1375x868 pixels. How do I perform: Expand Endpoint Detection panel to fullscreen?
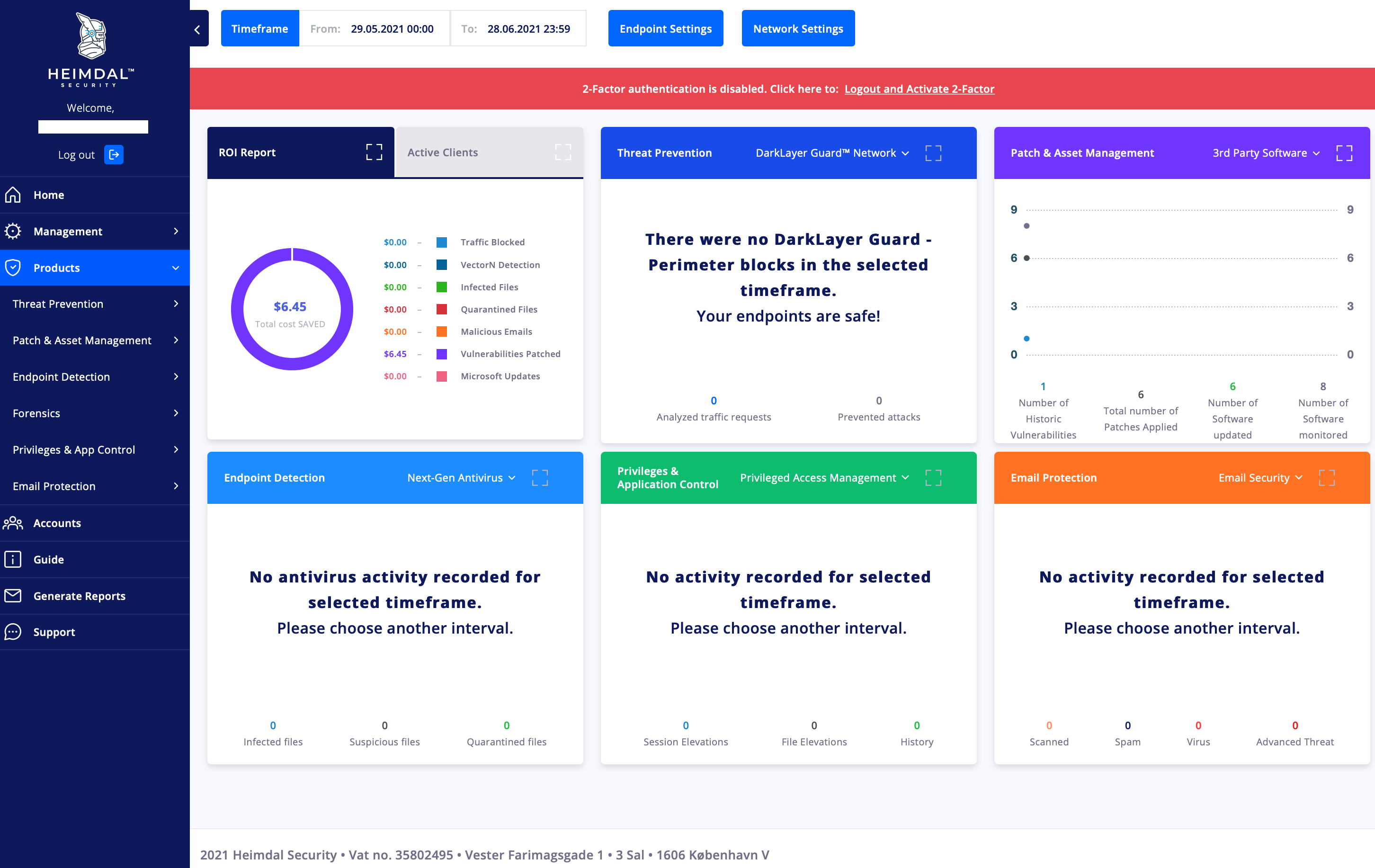(540, 477)
